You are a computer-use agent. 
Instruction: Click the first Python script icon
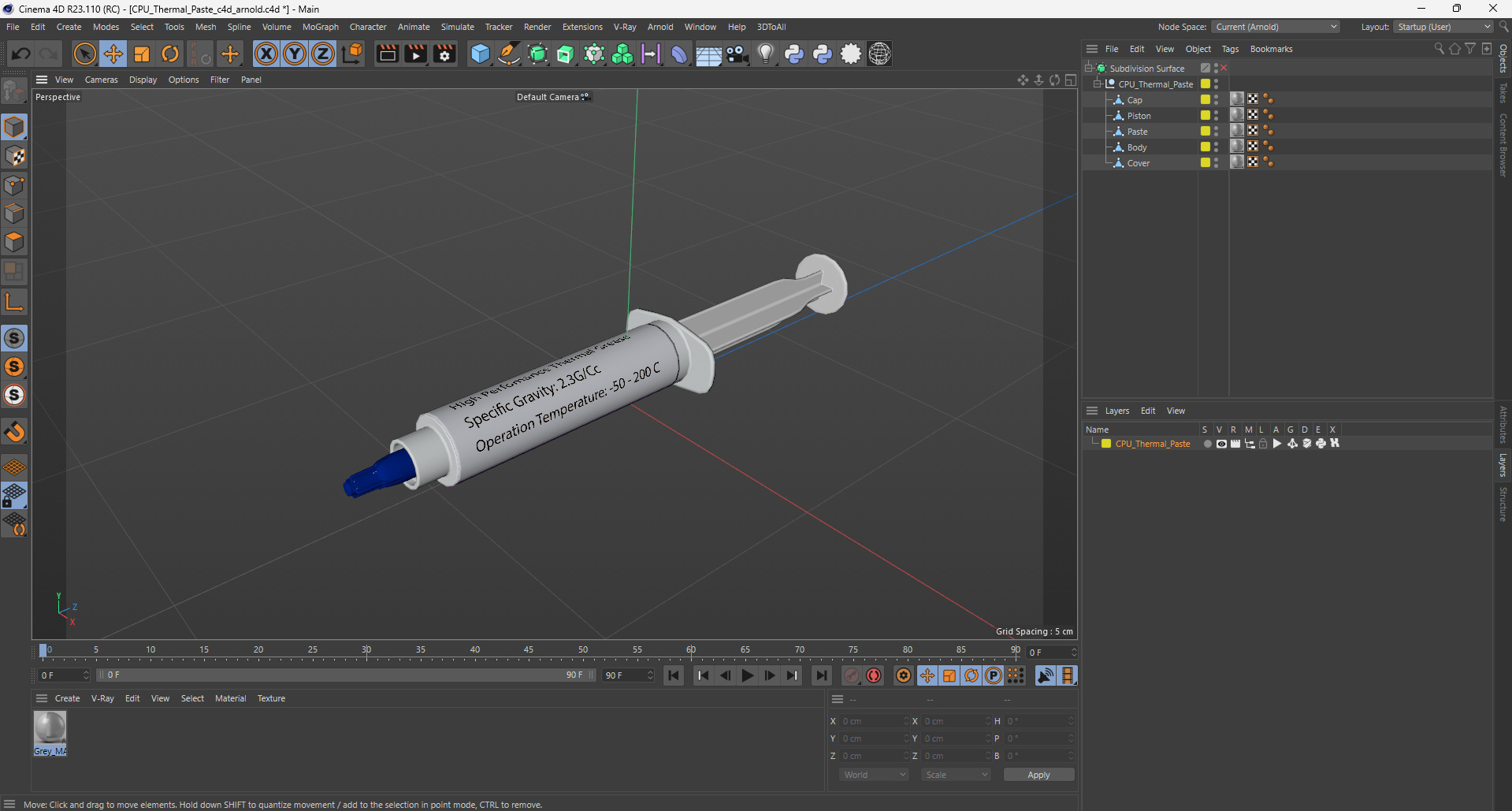coord(794,54)
